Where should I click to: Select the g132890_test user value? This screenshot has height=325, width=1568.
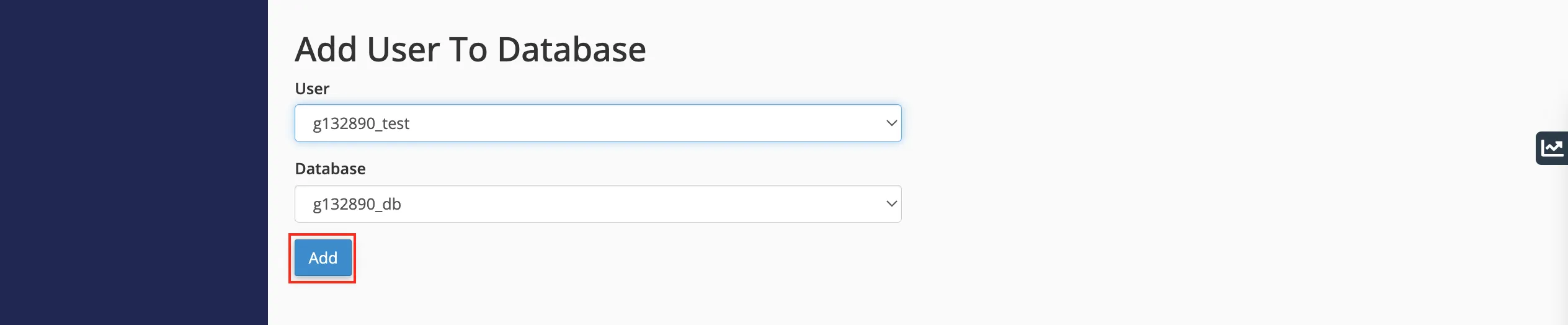pos(361,123)
